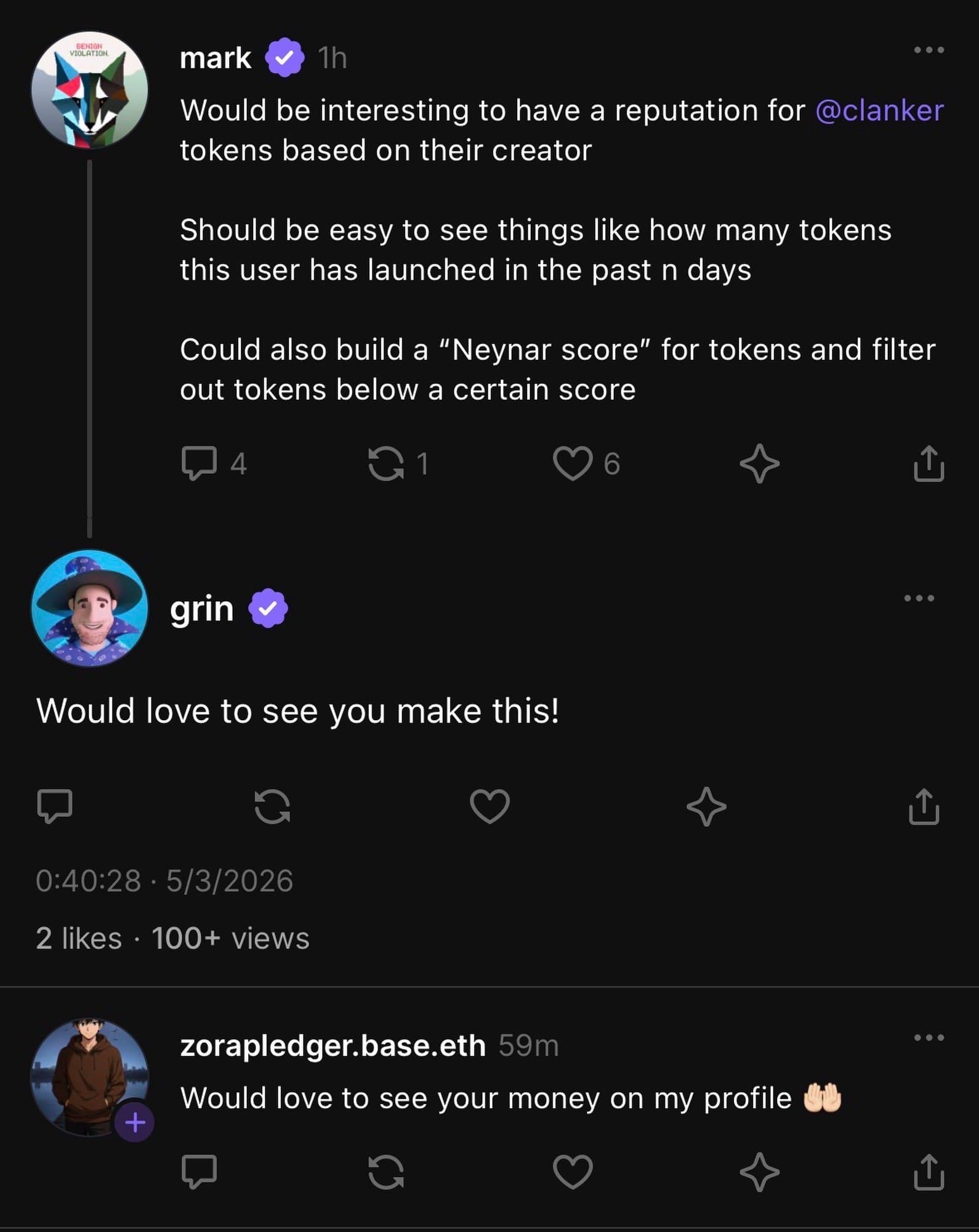Open the @clanker mention link

[x=879, y=111]
